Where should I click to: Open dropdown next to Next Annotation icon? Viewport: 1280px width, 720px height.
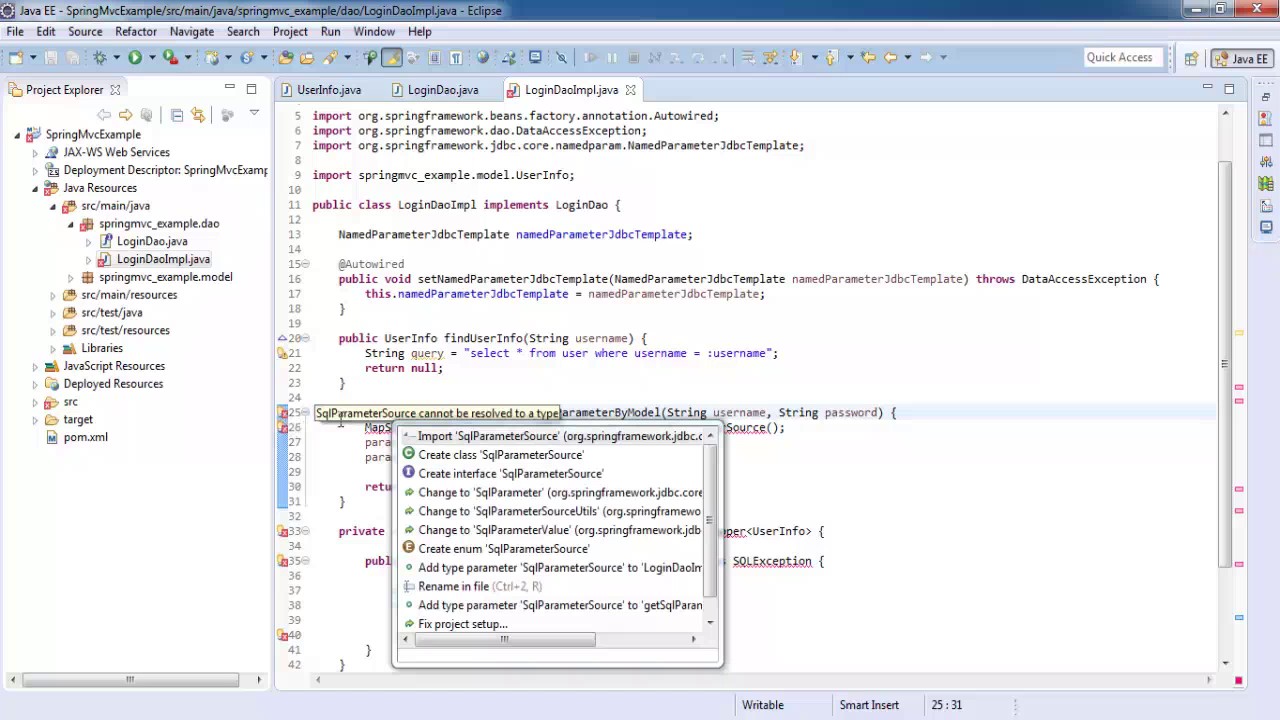click(814, 58)
